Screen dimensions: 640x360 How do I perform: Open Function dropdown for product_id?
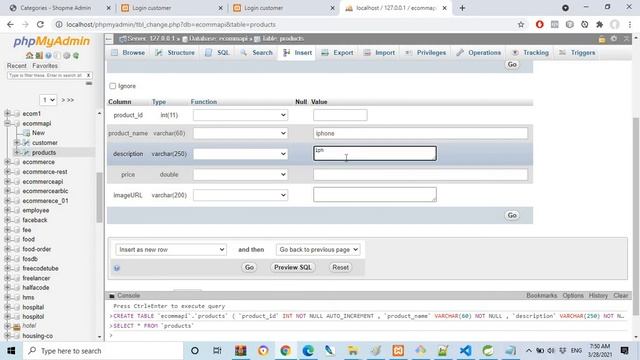pyautogui.click(x=240, y=115)
